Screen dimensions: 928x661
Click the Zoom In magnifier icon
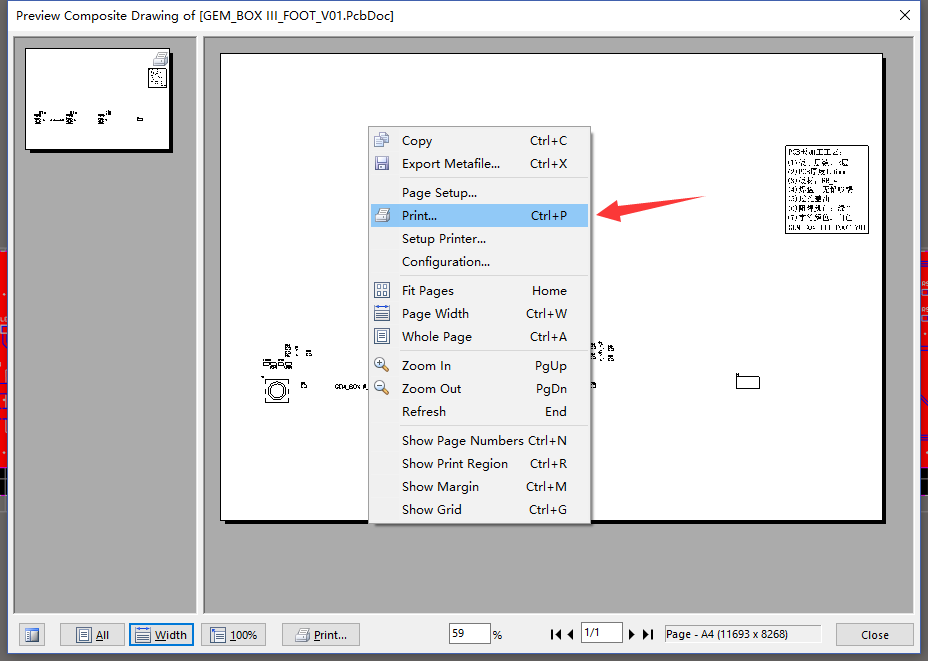[x=382, y=365]
